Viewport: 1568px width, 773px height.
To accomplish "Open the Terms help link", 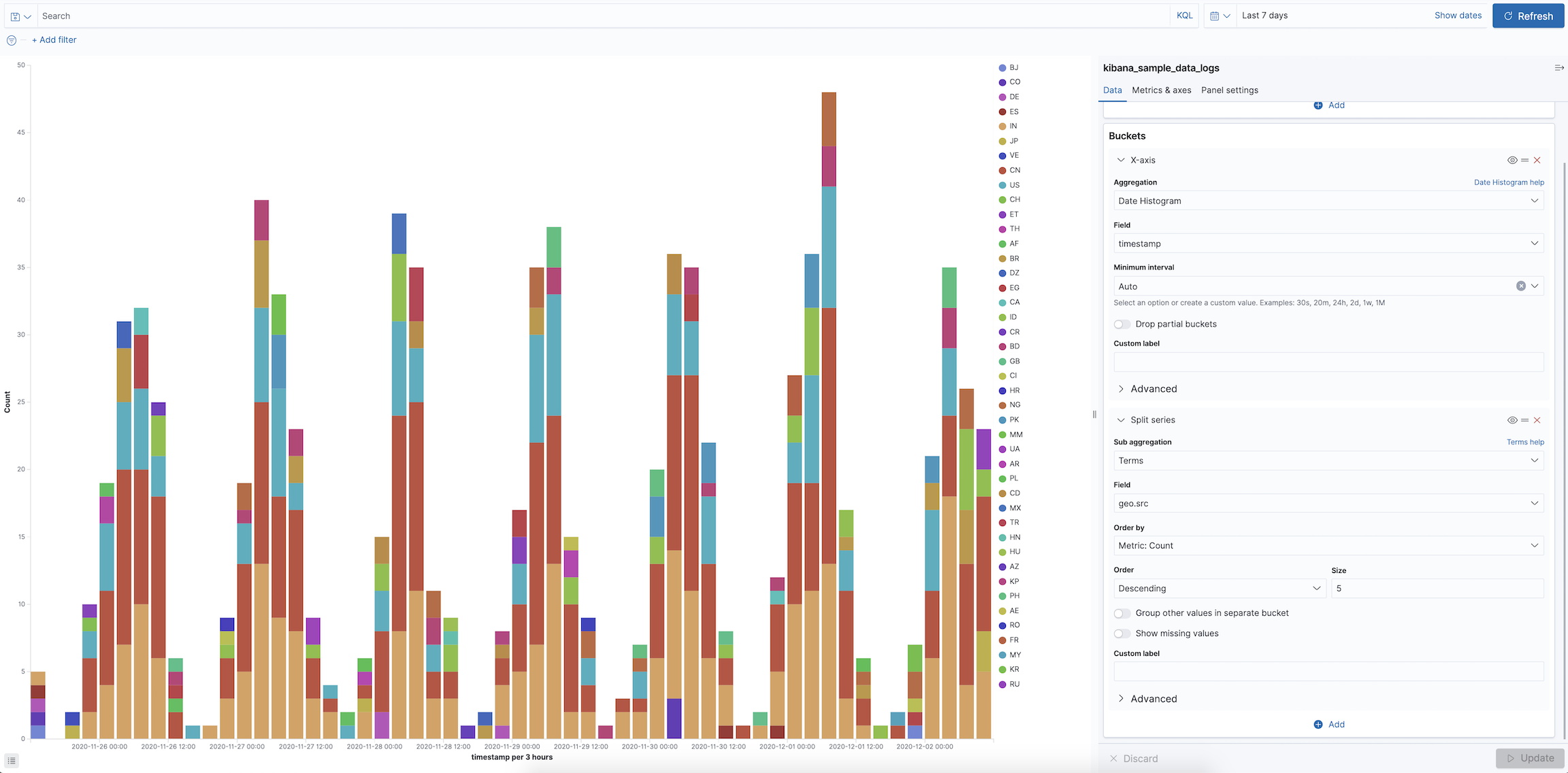I will point(1525,442).
